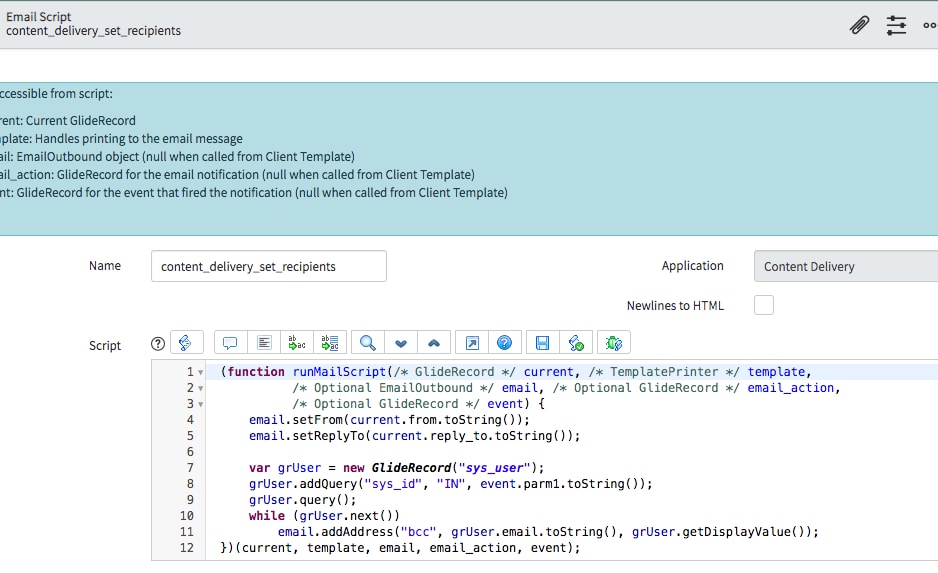Click line number 6 in gutter
The width and height of the screenshot is (938, 573).
(190, 452)
